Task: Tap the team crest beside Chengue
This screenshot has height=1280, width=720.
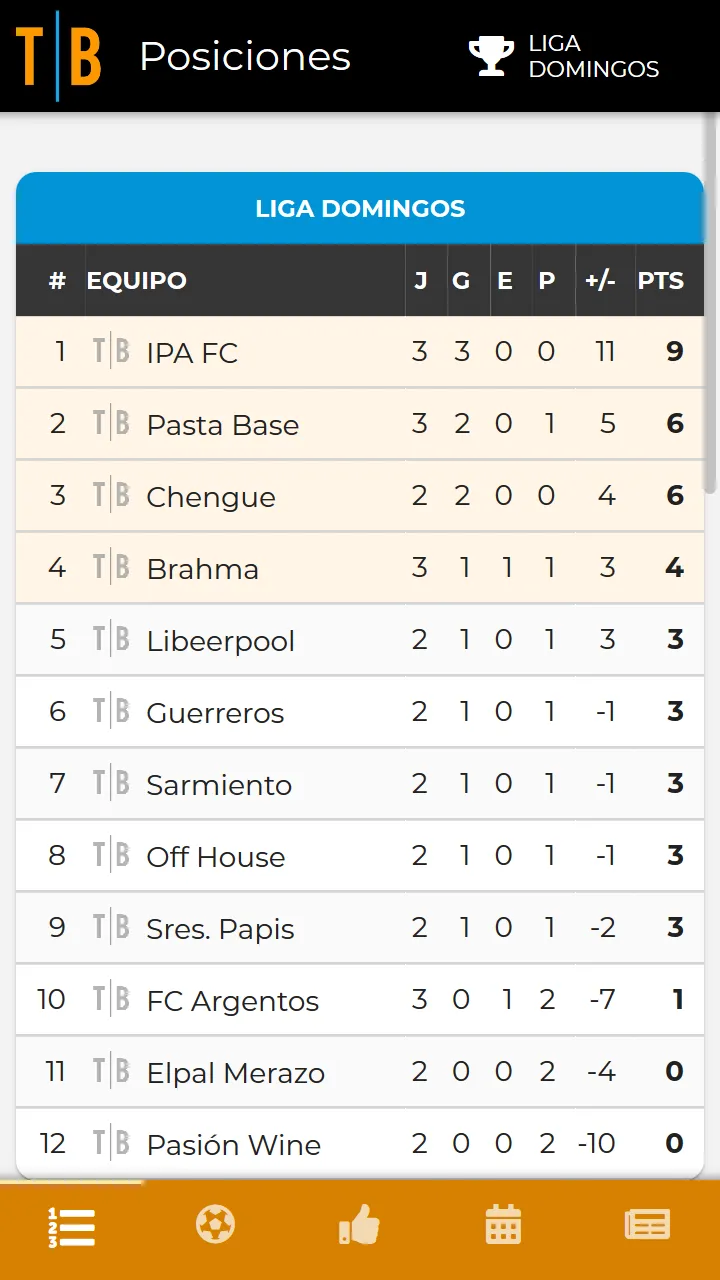Action: click(111, 496)
